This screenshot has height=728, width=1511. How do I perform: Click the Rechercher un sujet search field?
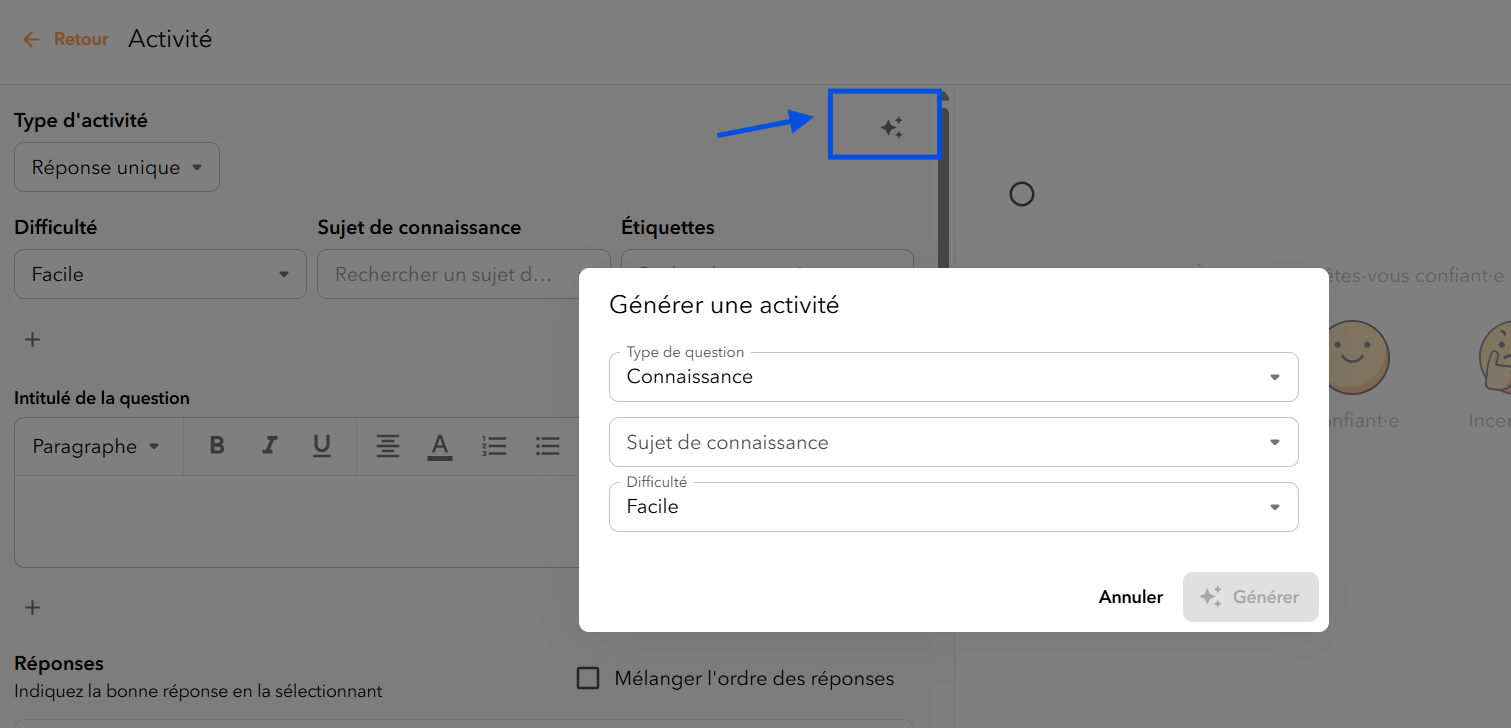[x=463, y=274]
